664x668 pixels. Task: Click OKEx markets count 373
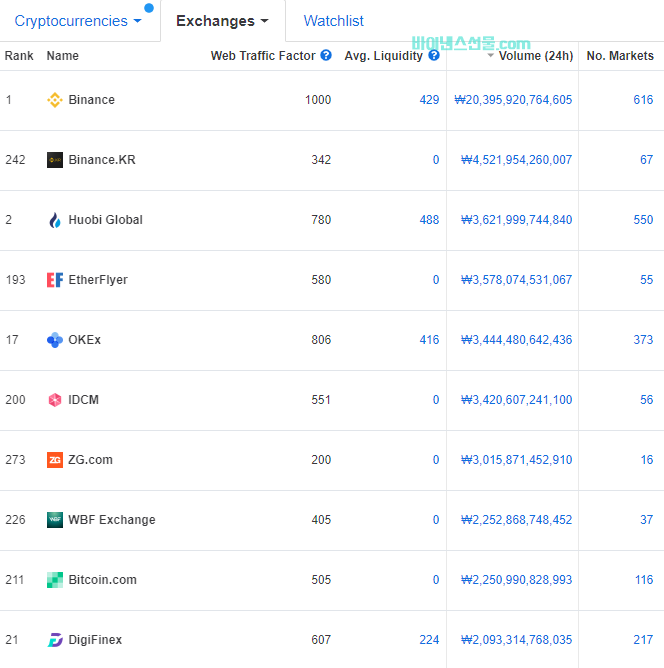643,340
